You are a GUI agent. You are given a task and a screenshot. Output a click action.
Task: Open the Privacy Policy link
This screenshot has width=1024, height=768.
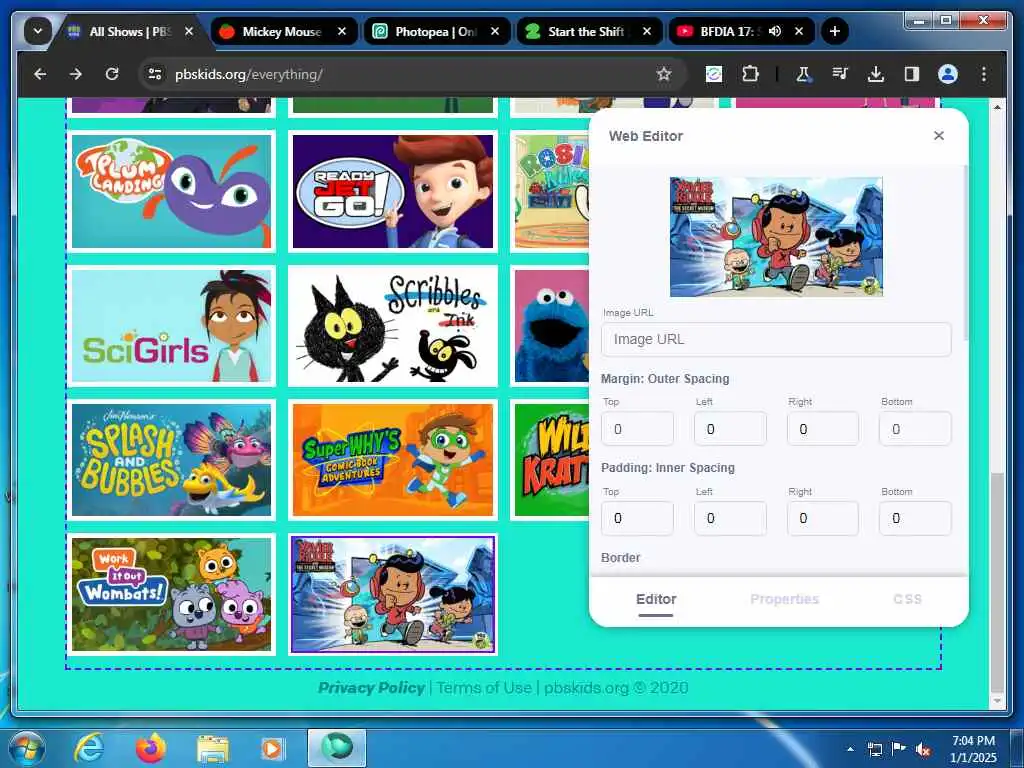click(x=371, y=688)
